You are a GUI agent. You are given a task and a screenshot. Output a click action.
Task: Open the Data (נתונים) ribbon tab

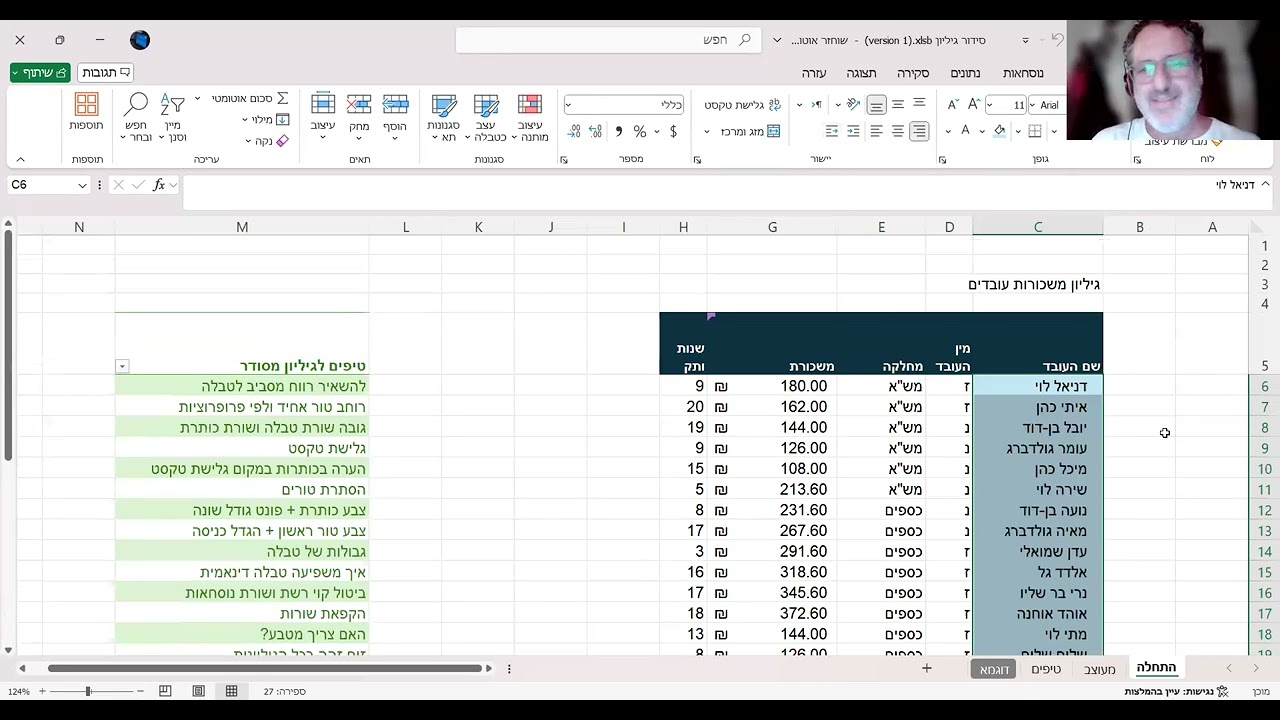965,73
